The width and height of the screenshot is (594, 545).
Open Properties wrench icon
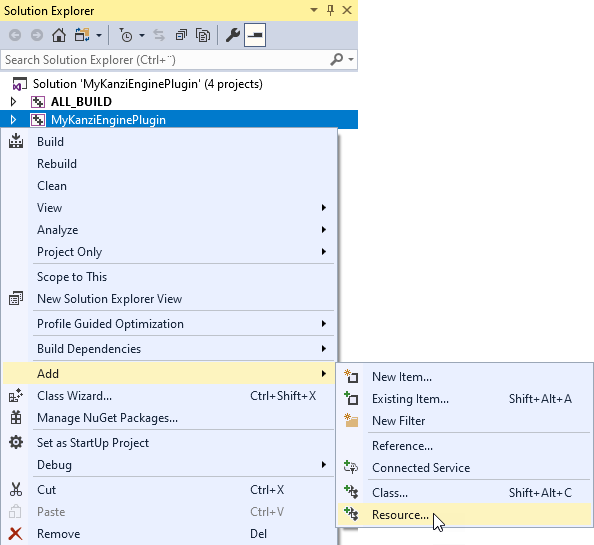pyautogui.click(x=233, y=35)
